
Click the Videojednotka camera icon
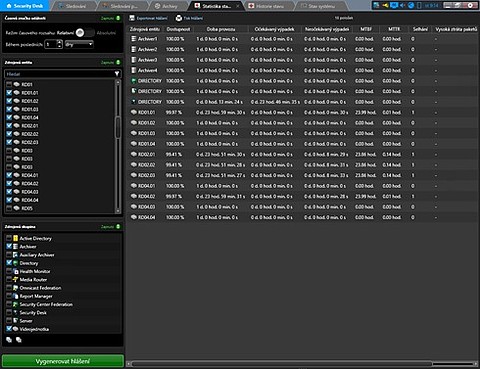15,329
